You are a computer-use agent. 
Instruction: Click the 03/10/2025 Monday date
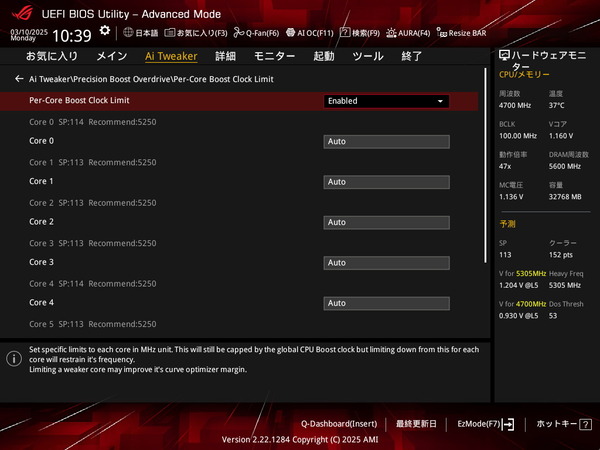pyautogui.click(x=29, y=35)
